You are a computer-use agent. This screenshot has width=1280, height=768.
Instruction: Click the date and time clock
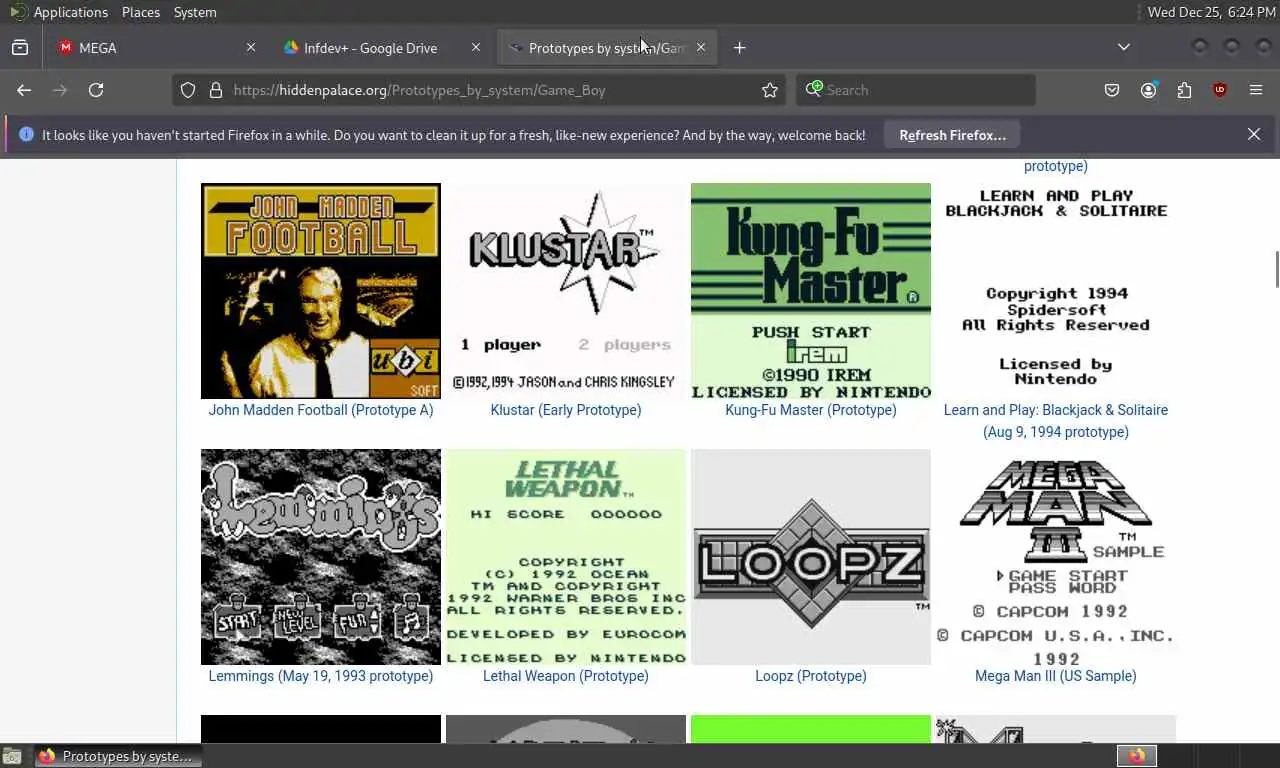(x=1211, y=12)
